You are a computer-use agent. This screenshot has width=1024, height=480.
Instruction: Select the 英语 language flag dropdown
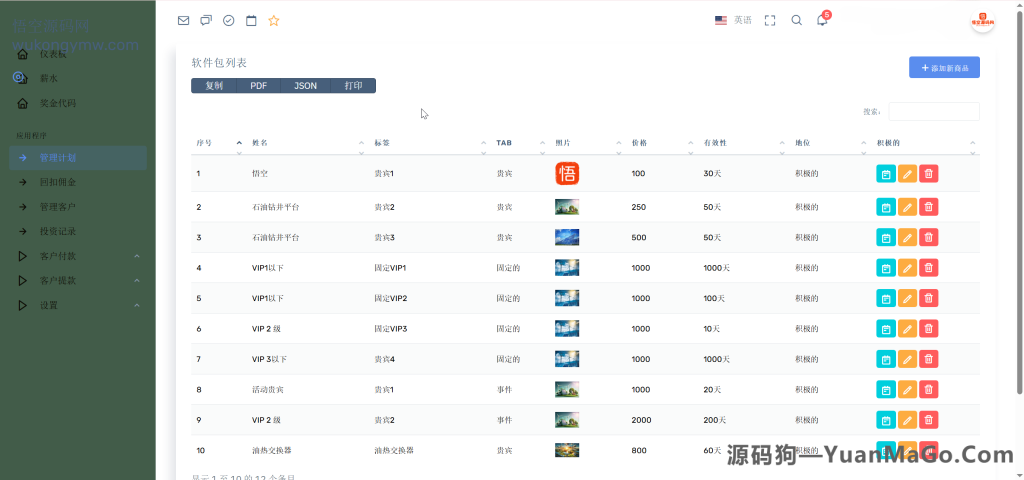coord(733,20)
